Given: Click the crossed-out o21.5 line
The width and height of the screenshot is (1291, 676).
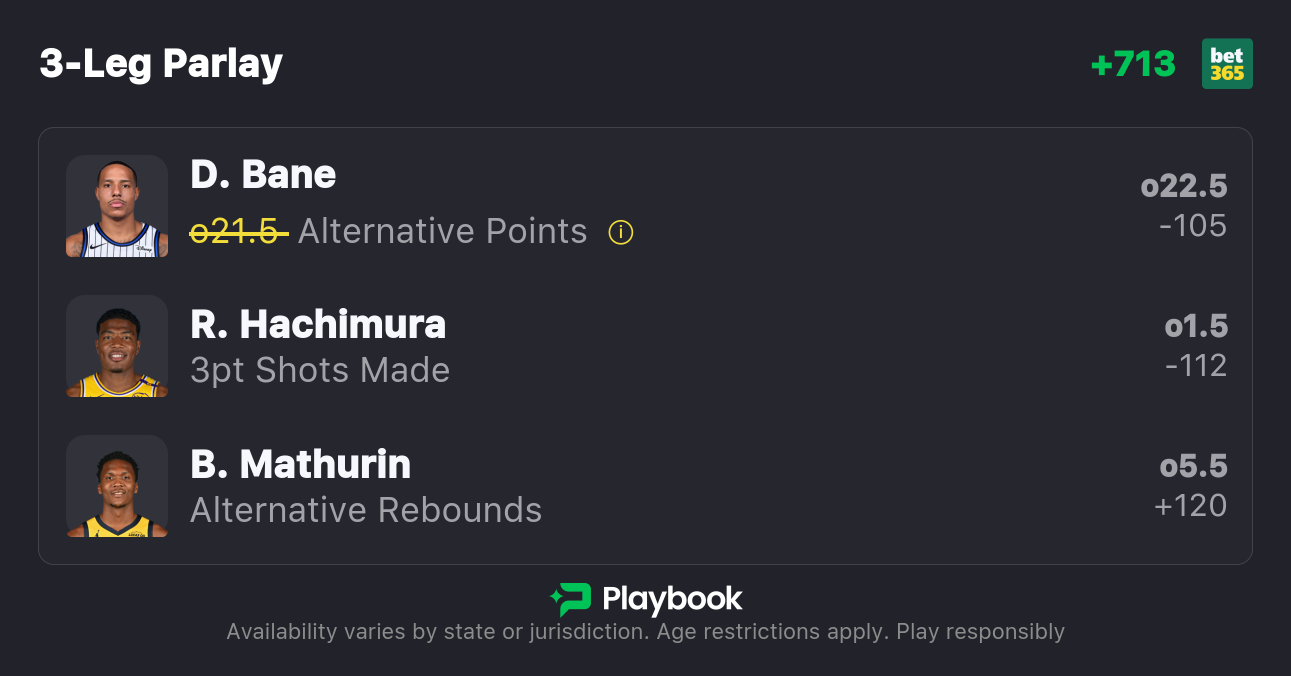Looking at the screenshot, I should click(239, 232).
